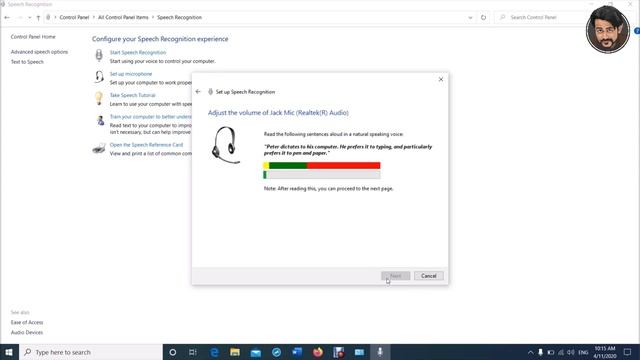Go back in the Set up Speech Recognition wizard
Viewport: 640px width, 360px height.
point(198,92)
